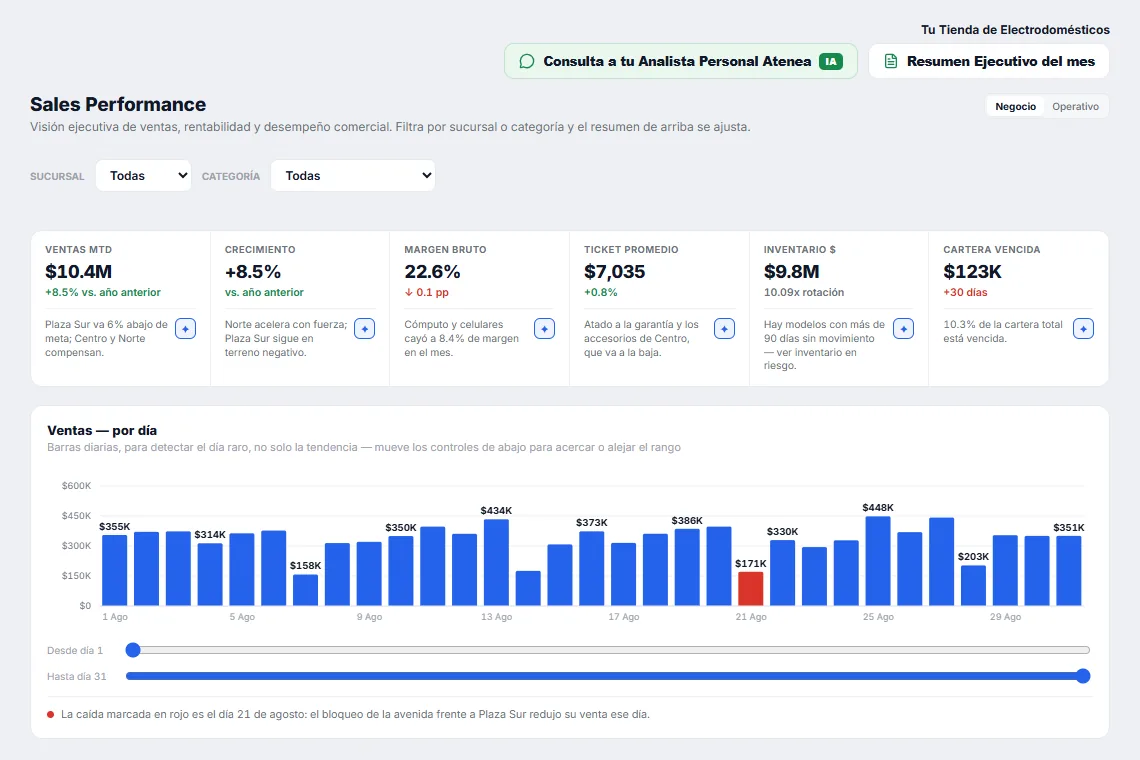
Task: Click document icon on Resumen Ejecutivo button
Action: coord(891,62)
